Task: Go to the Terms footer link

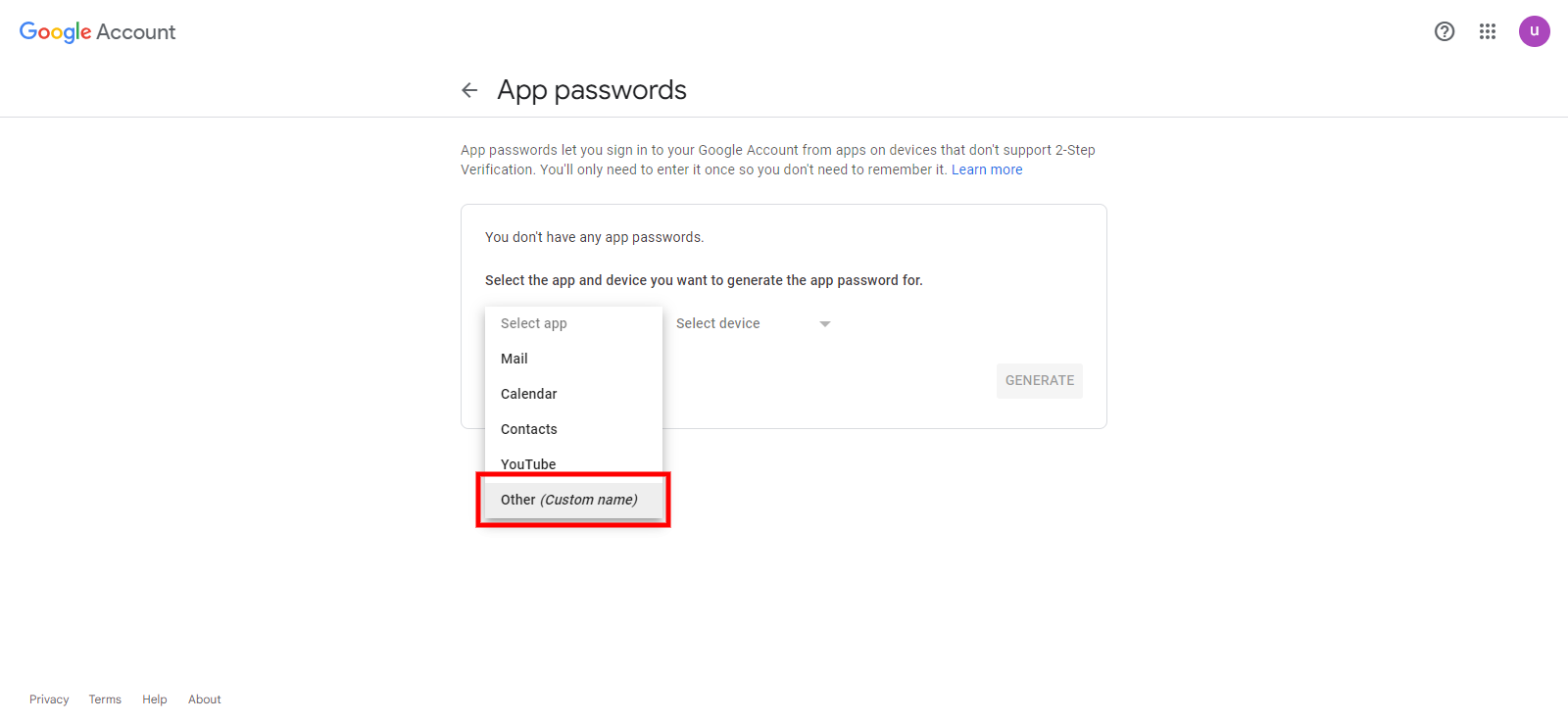Action: pyautogui.click(x=105, y=699)
